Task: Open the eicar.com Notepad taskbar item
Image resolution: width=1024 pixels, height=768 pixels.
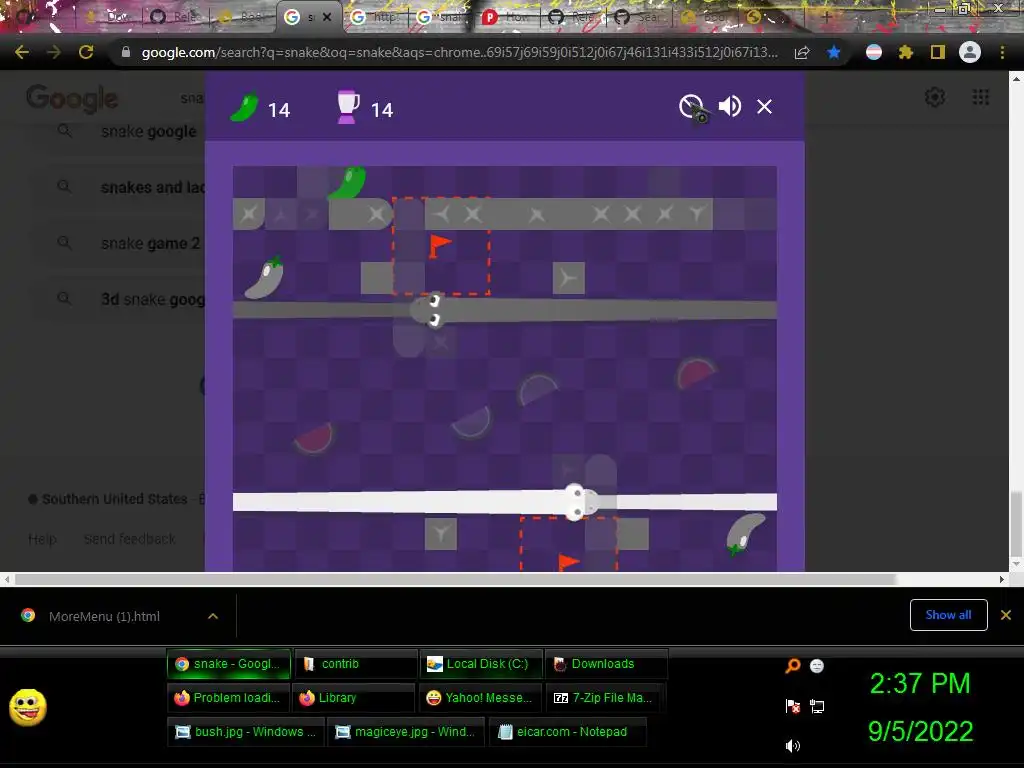Action: [568, 731]
